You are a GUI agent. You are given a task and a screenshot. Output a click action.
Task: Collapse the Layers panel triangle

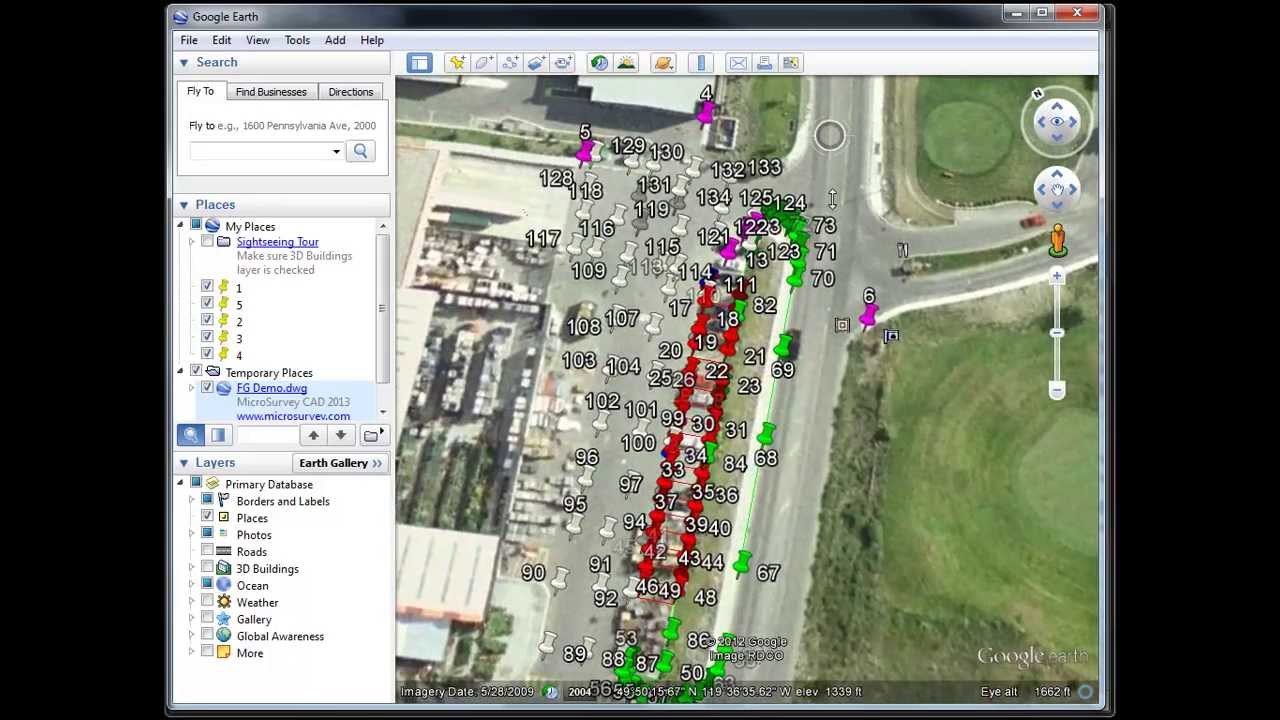(184, 463)
